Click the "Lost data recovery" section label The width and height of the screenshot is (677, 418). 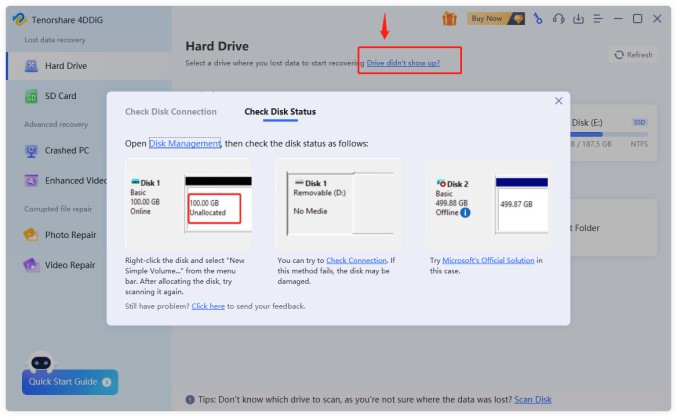pyautogui.click(x=55, y=40)
